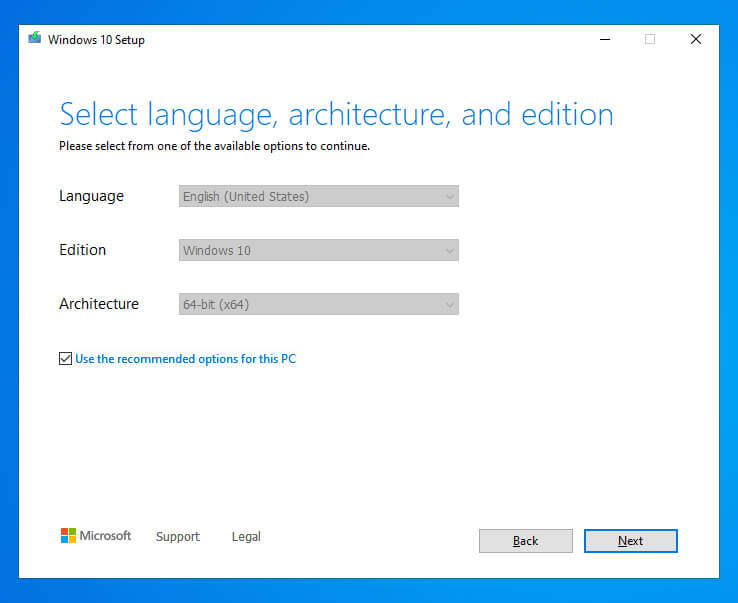Open the Support link
Image resolution: width=738 pixels, height=603 pixels.
coord(178,537)
